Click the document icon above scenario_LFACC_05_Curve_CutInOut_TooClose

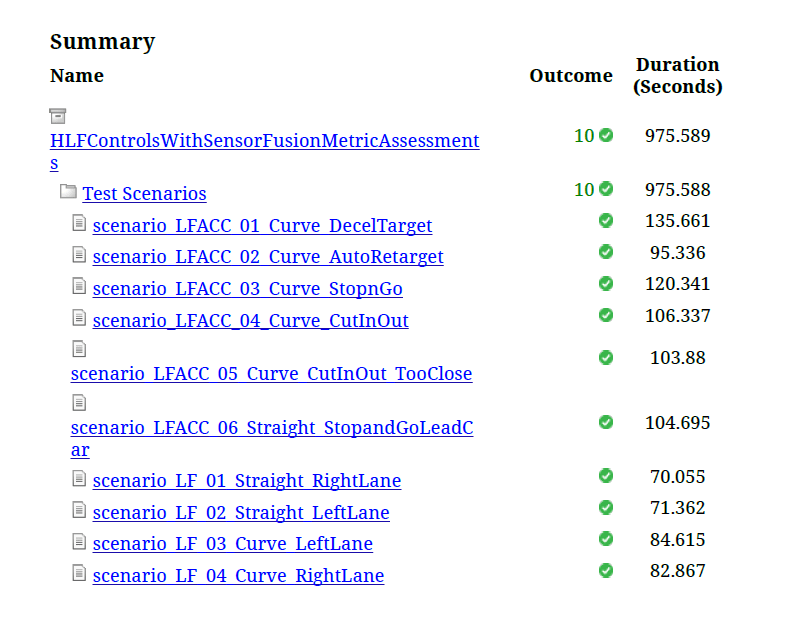pos(79,349)
